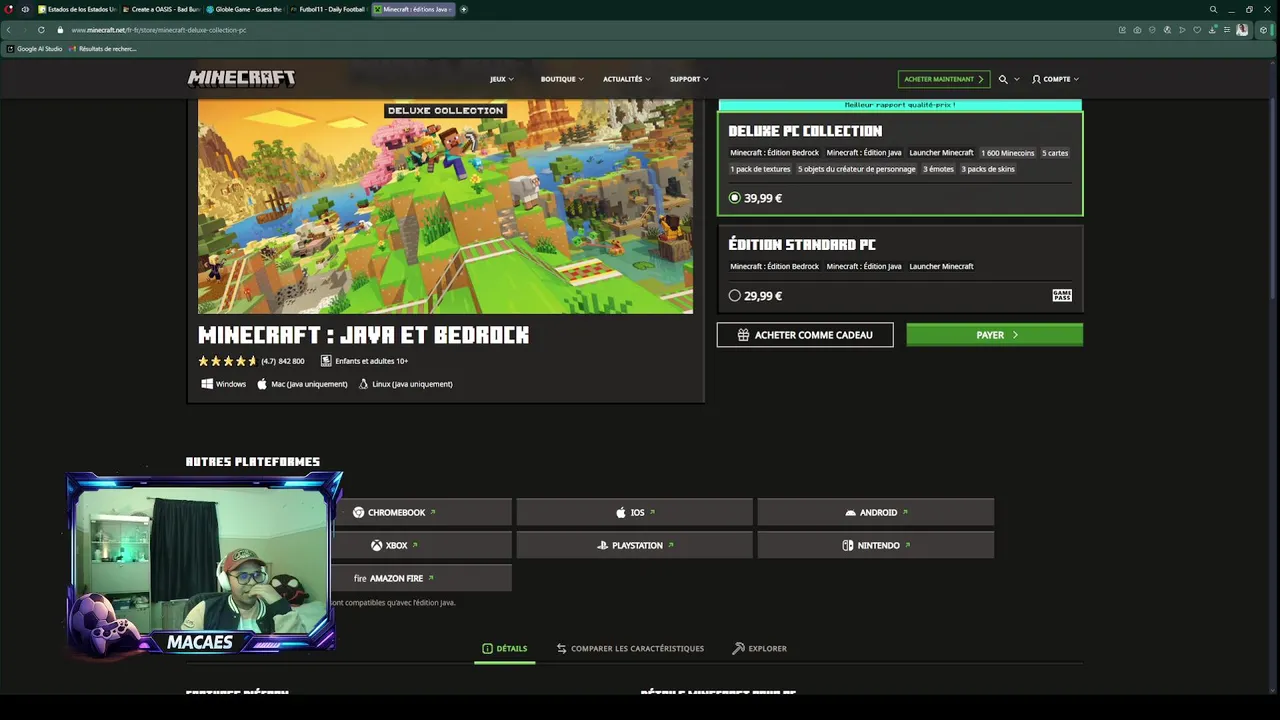Open the iOS platform link
The height and width of the screenshot is (720, 1280).
[635, 513]
